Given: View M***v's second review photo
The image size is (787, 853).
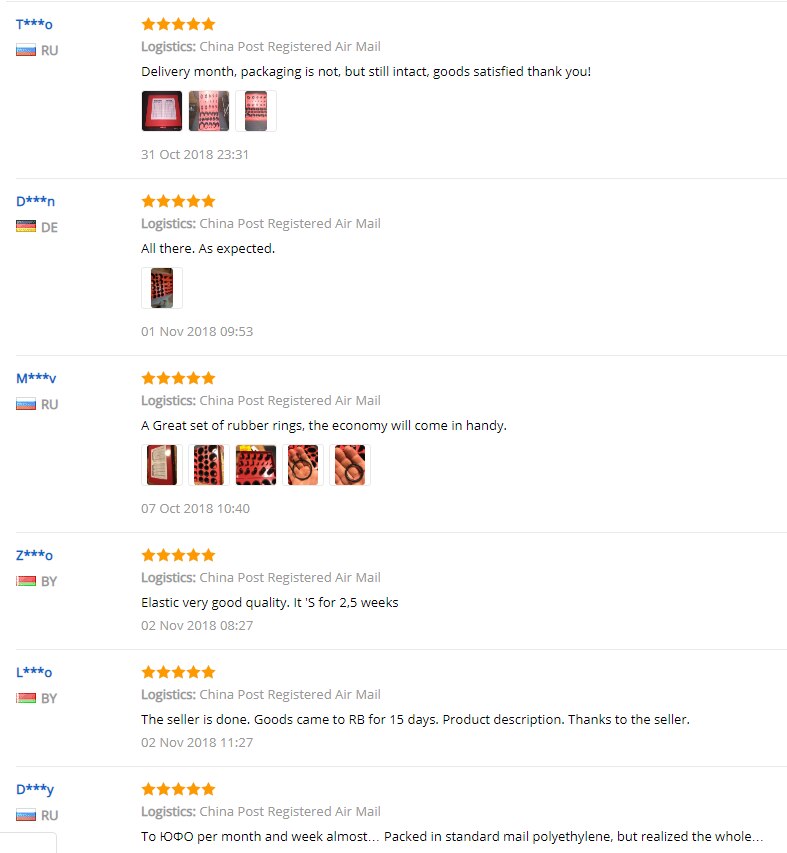Looking at the screenshot, I should pos(209,465).
